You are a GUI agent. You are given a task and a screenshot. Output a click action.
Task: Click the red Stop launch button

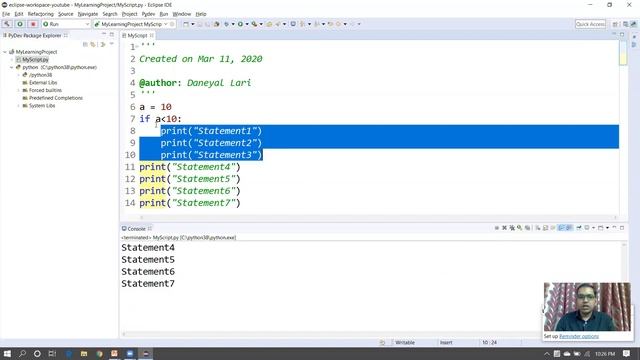[33, 24]
